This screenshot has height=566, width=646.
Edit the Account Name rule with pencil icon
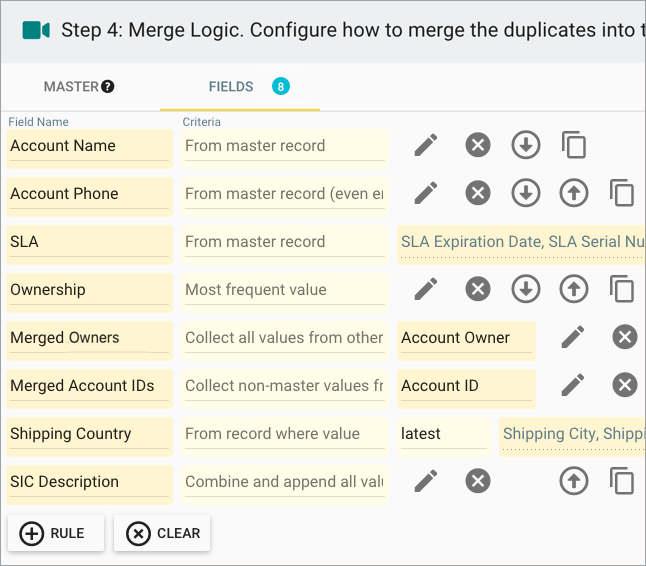coord(426,145)
